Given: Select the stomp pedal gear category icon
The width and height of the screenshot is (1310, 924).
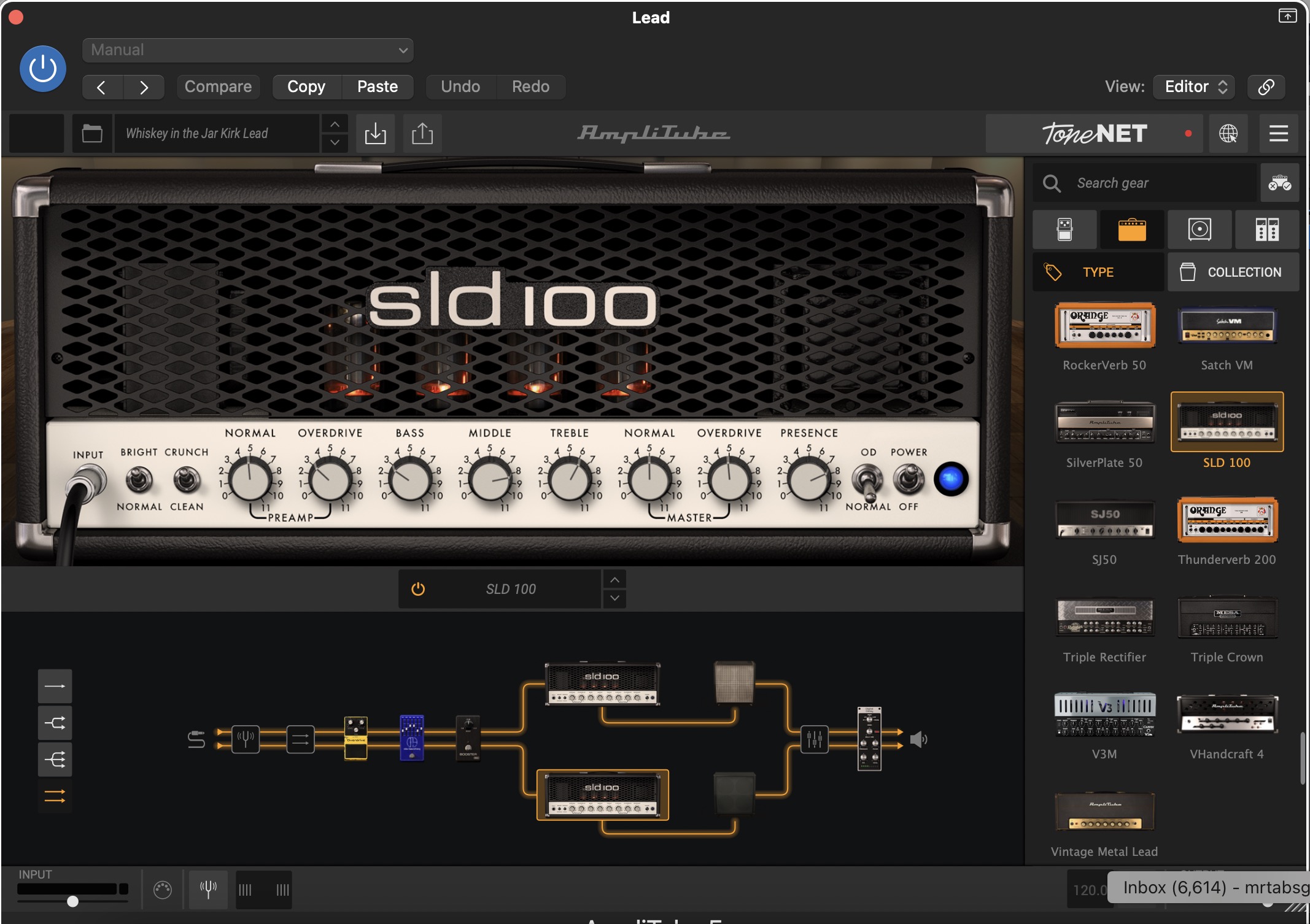Looking at the screenshot, I should pos(1064,229).
